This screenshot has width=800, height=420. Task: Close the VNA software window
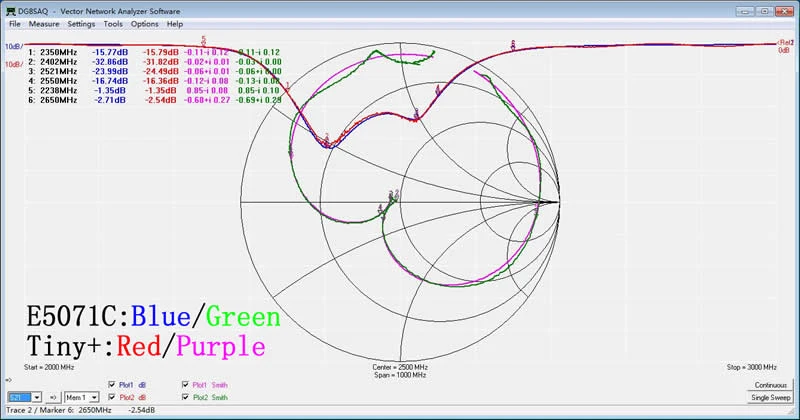[x=784, y=11]
